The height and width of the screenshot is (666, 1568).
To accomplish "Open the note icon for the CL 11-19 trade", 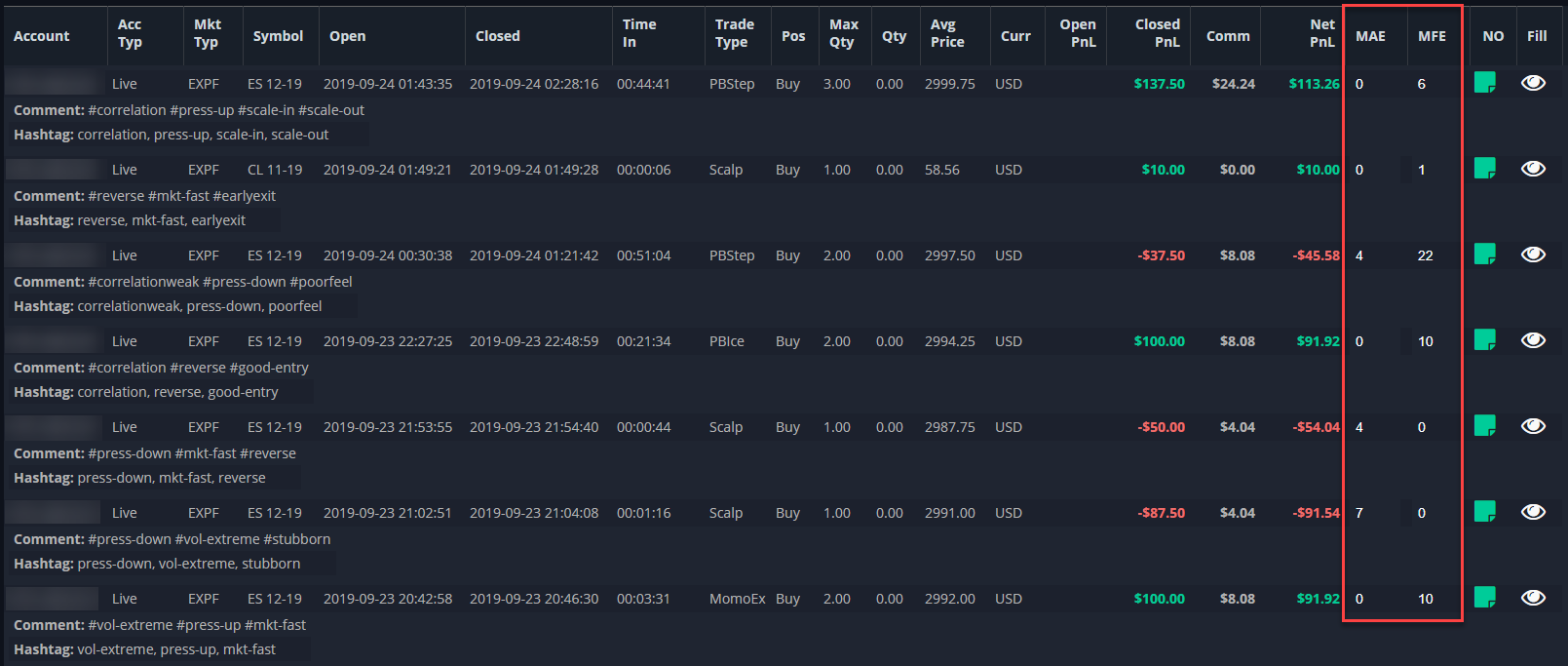I will (x=1484, y=169).
